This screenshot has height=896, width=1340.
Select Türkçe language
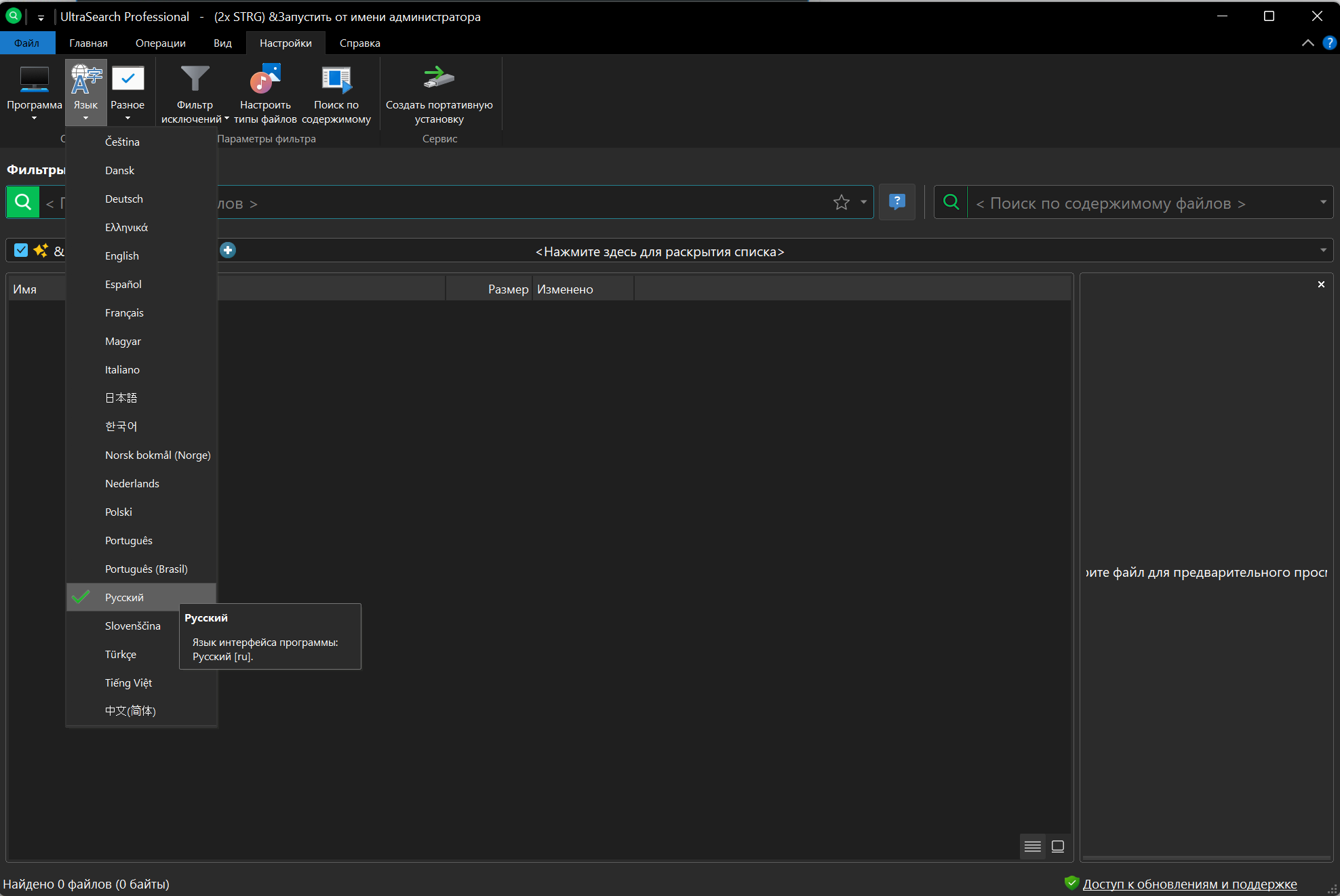pos(122,654)
